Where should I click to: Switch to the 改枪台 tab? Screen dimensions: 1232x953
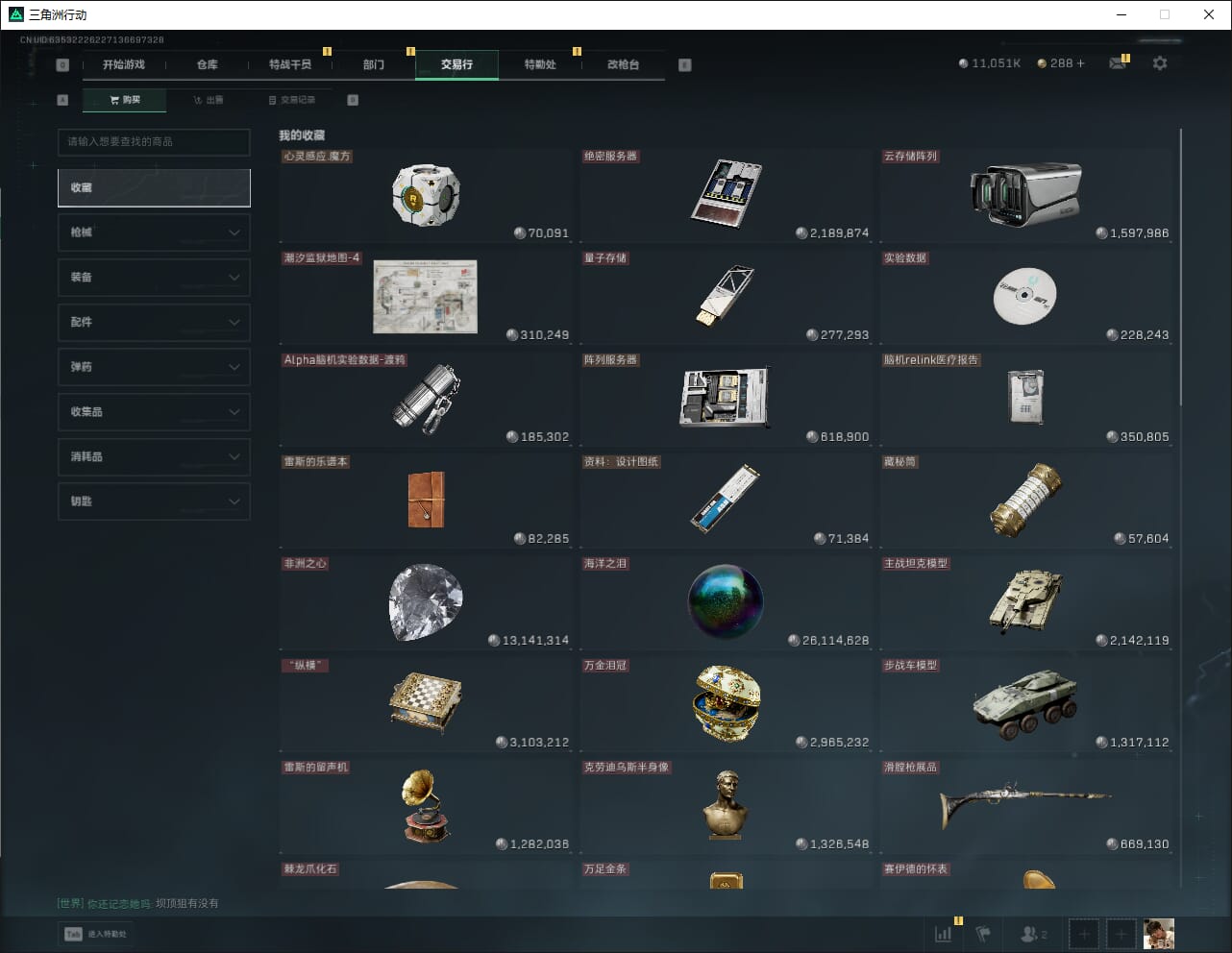[x=623, y=64]
